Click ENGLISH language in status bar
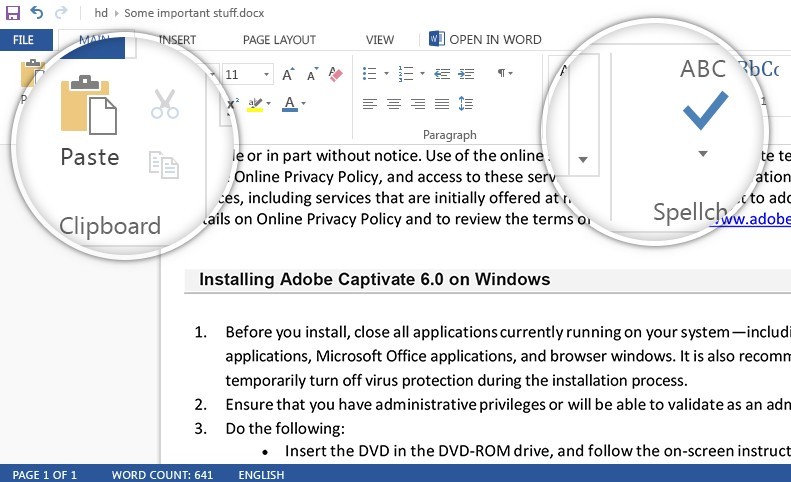Image resolution: width=791 pixels, height=482 pixels. pos(261,475)
